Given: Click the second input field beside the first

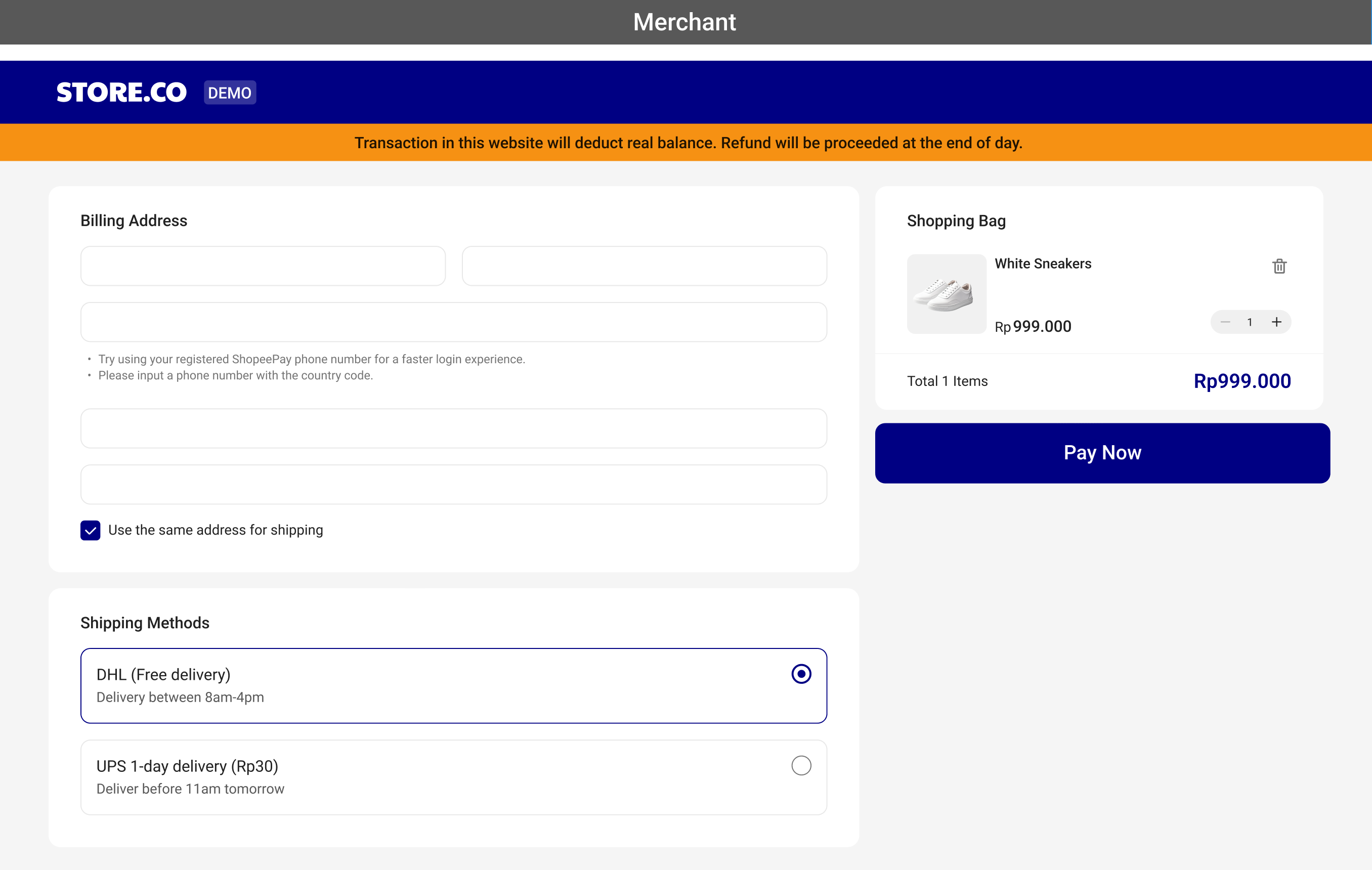Looking at the screenshot, I should click(644, 266).
